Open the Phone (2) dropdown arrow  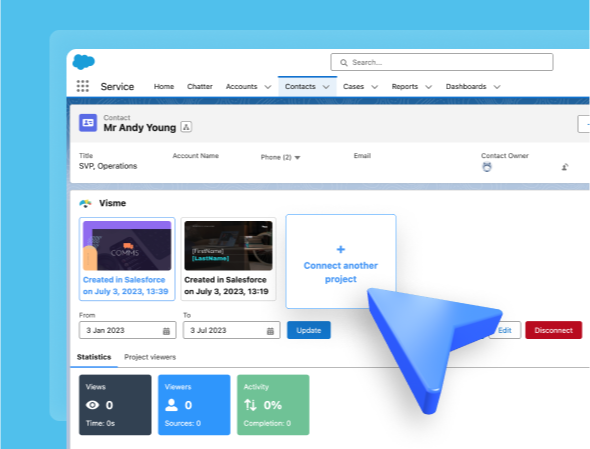tap(297, 158)
